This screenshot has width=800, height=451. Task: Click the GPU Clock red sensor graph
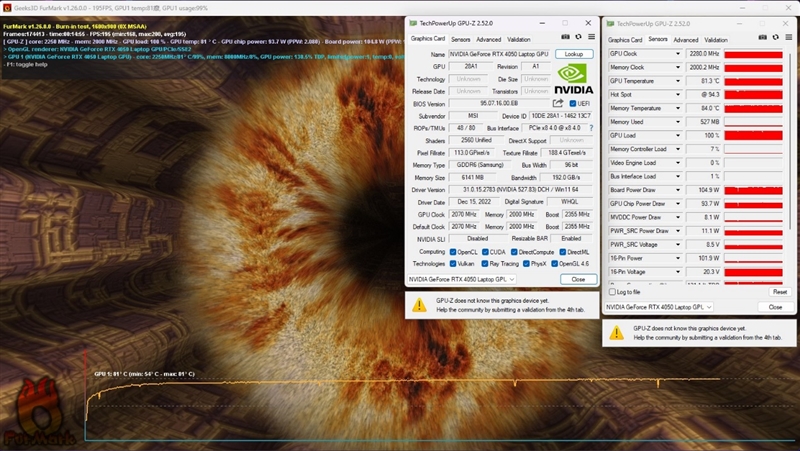tap(753, 54)
